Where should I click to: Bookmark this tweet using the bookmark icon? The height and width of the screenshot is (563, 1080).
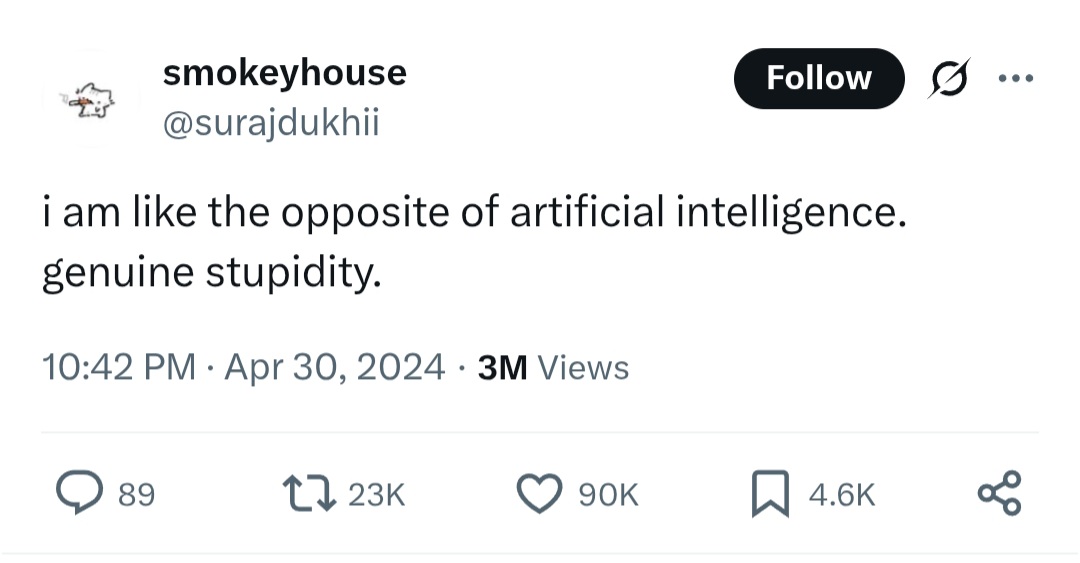click(x=768, y=493)
